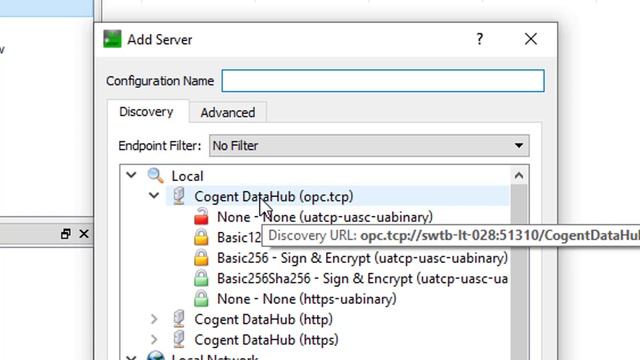The width and height of the screenshot is (640, 360).
Task: Click the Basic256Sha256 green lock icon
Action: point(201,278)
